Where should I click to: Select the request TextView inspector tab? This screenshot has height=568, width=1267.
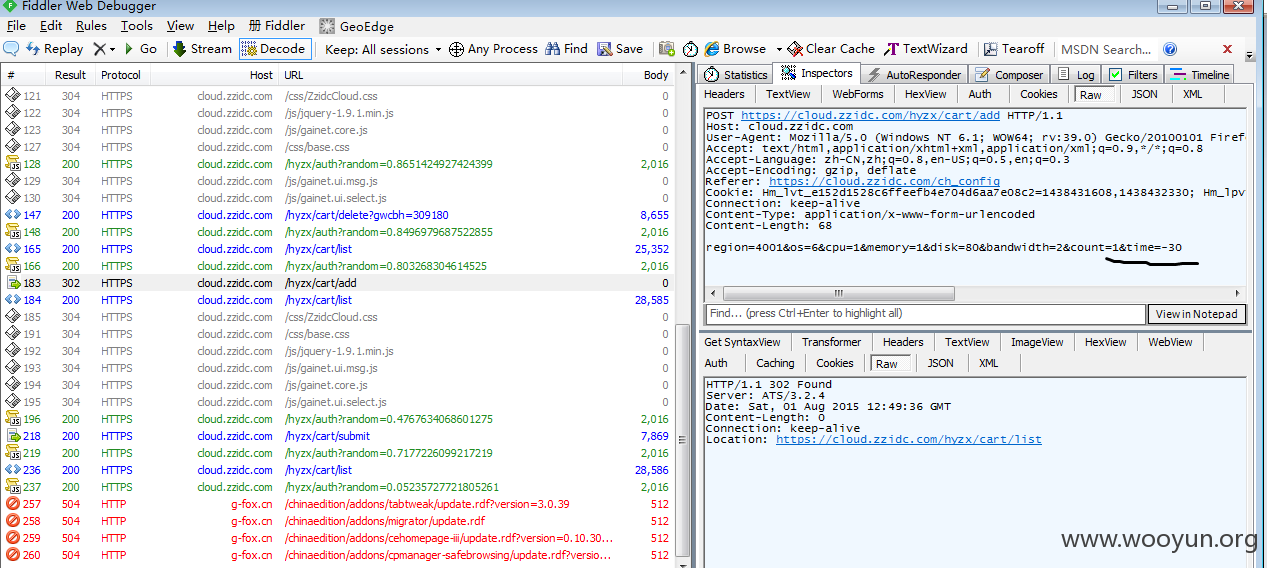[788, 94]
